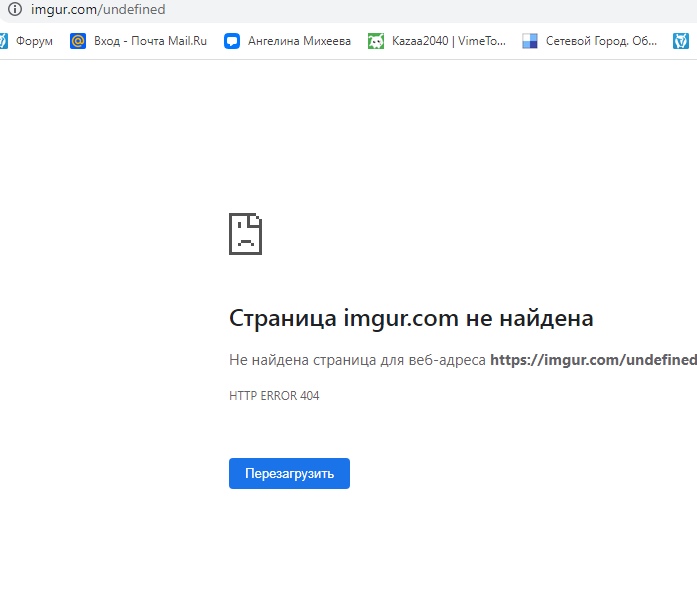
Task: Click the site information icon in address bar
Action: click(x=14, y=9)
